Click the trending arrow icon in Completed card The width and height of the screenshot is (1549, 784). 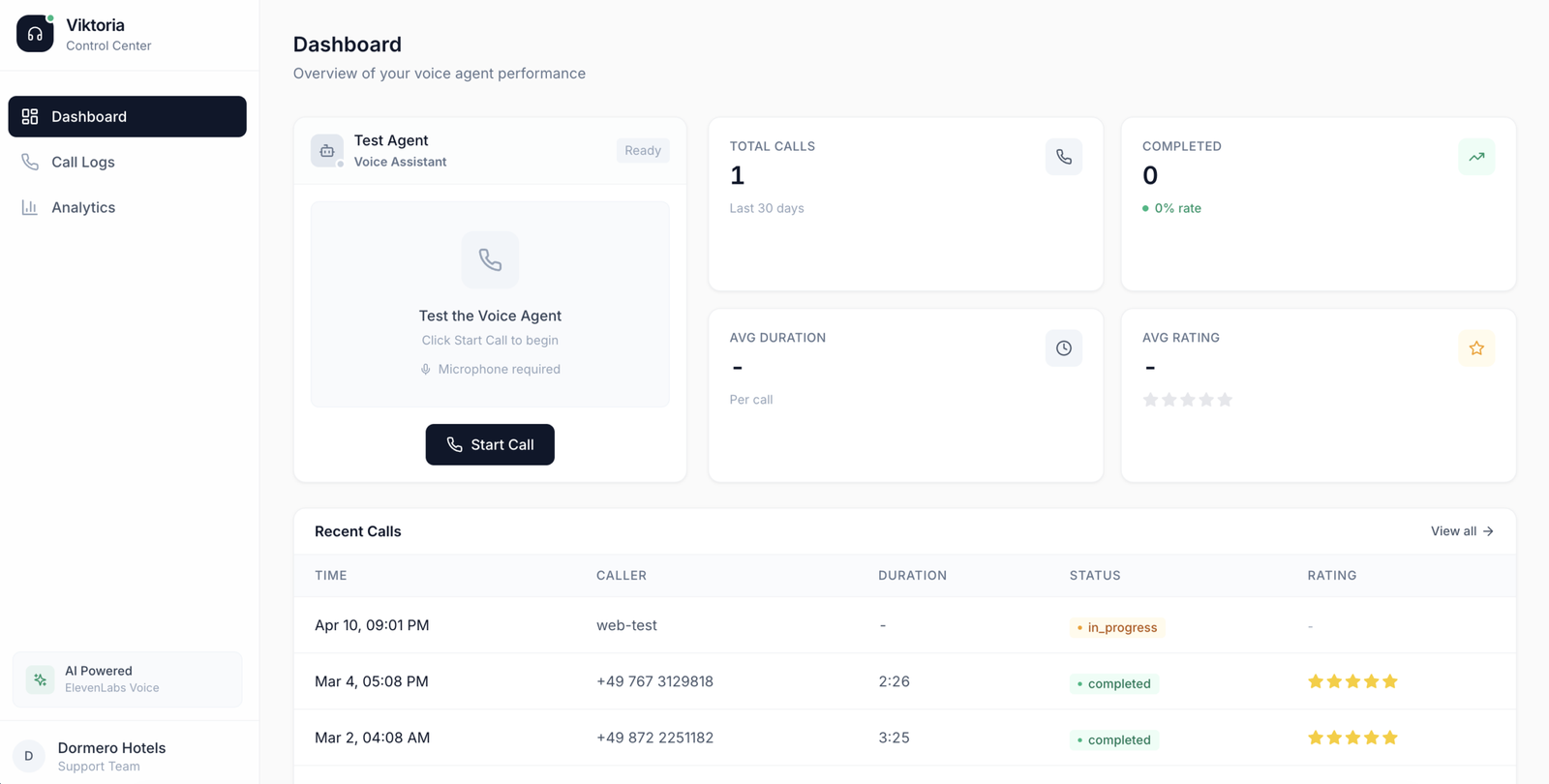pyautogui.click(x=1475, y=157)
